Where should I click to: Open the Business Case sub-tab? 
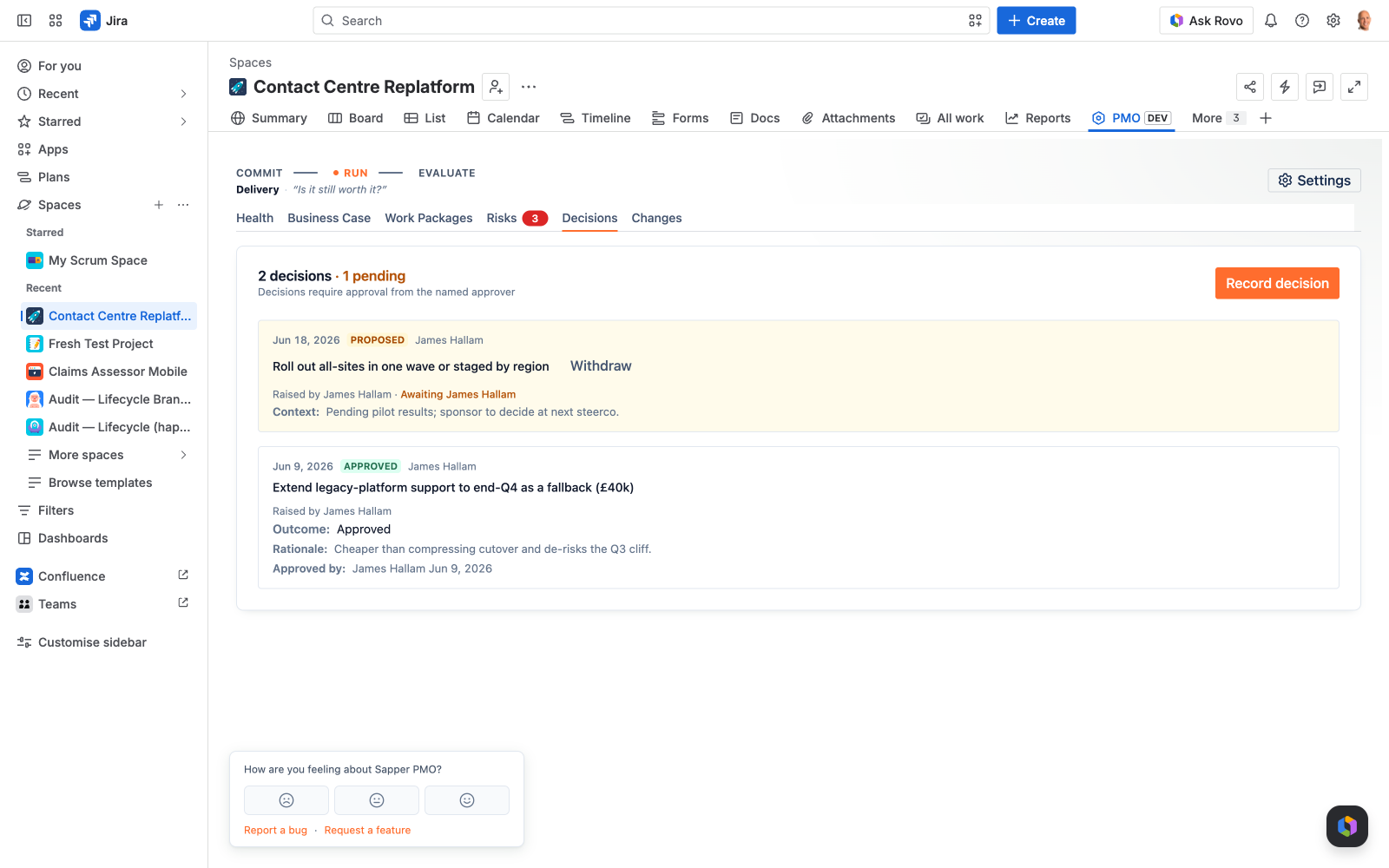point(329,218)
